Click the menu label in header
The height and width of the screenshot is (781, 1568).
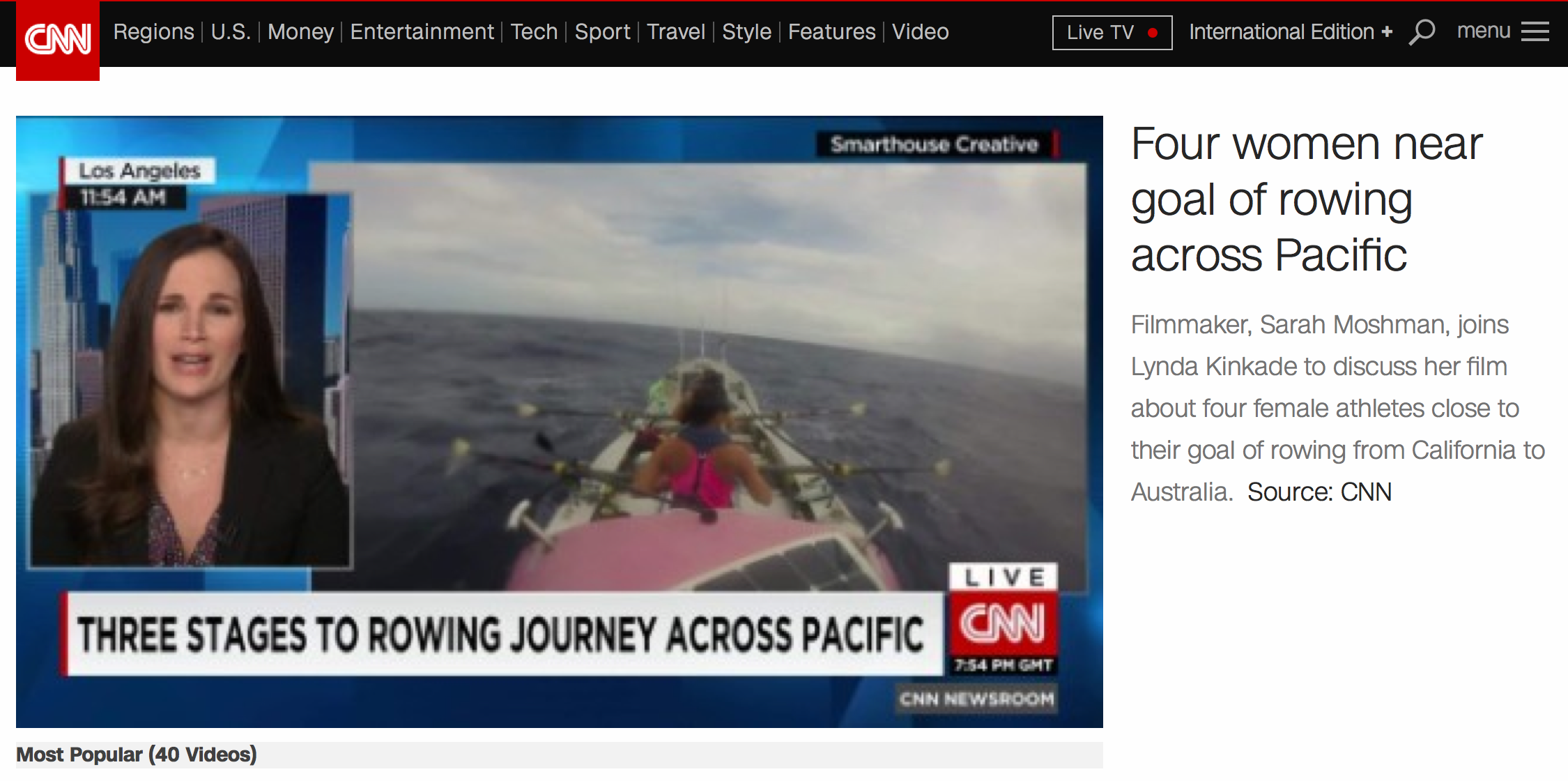1484,31
